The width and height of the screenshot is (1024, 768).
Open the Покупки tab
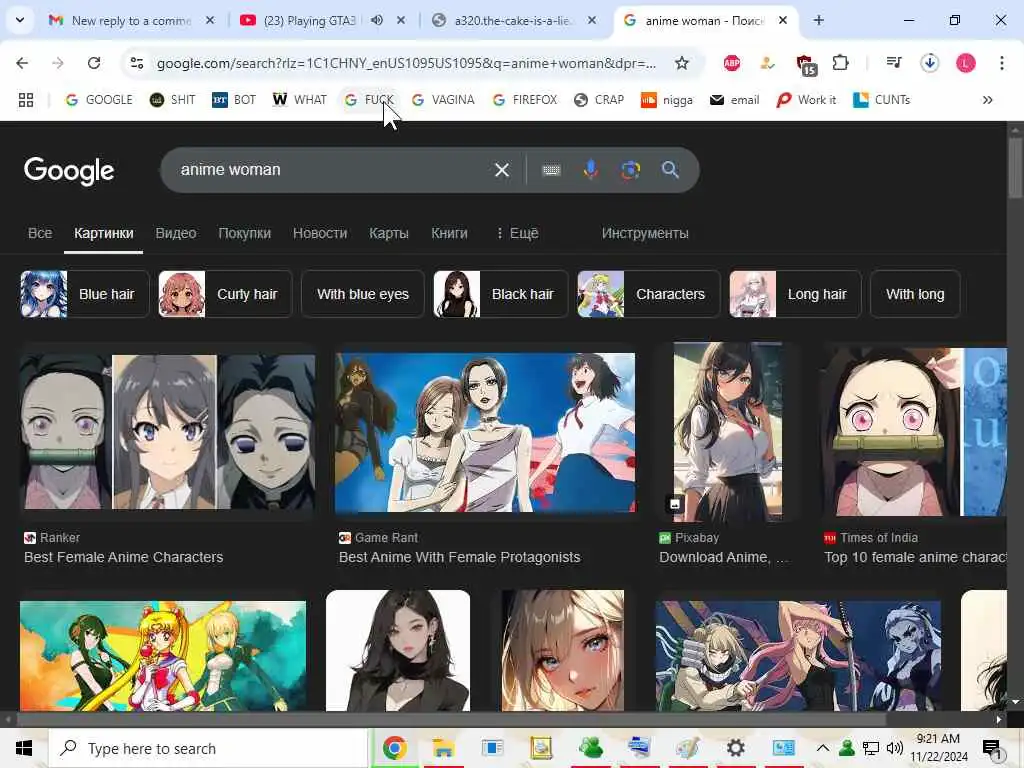(244, 233)
